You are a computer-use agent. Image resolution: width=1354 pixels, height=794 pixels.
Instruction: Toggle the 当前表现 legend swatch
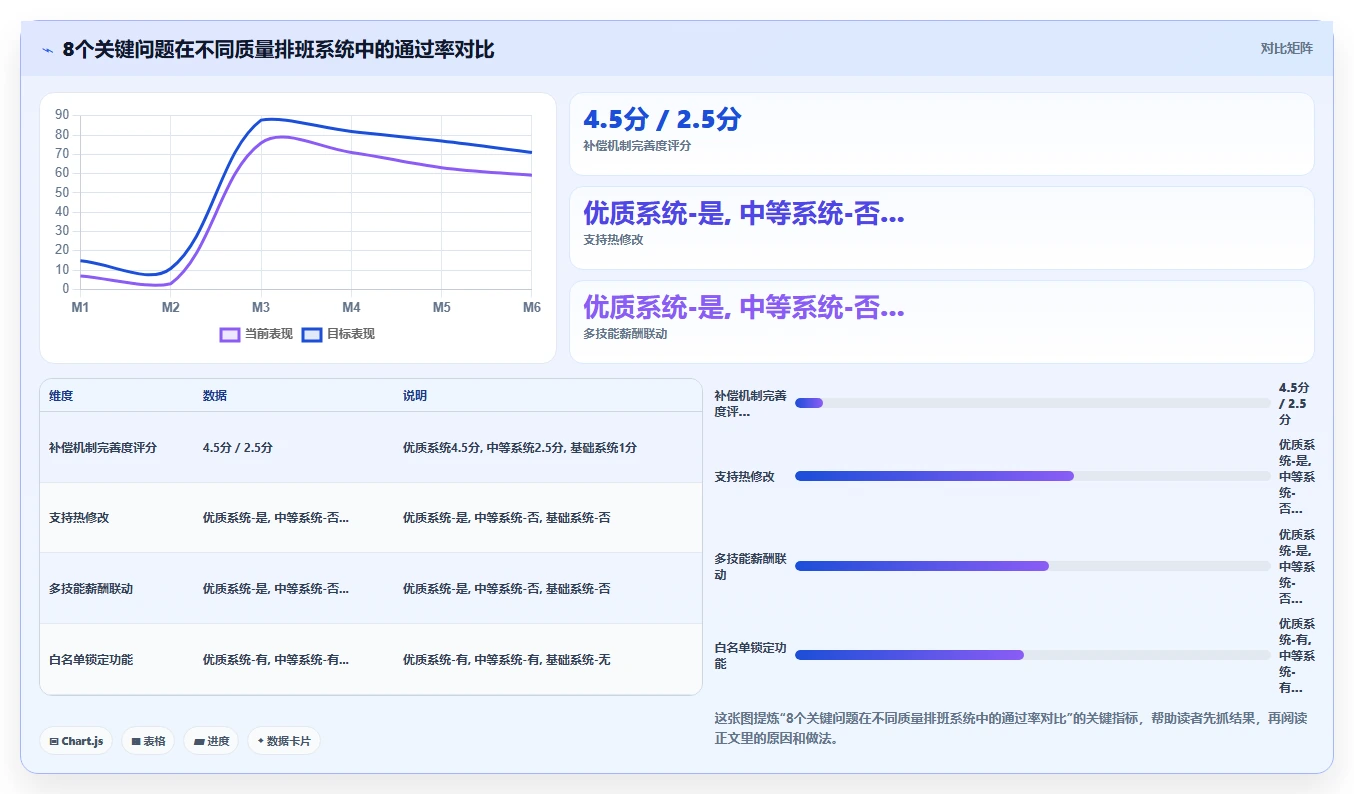coord(230,334)
